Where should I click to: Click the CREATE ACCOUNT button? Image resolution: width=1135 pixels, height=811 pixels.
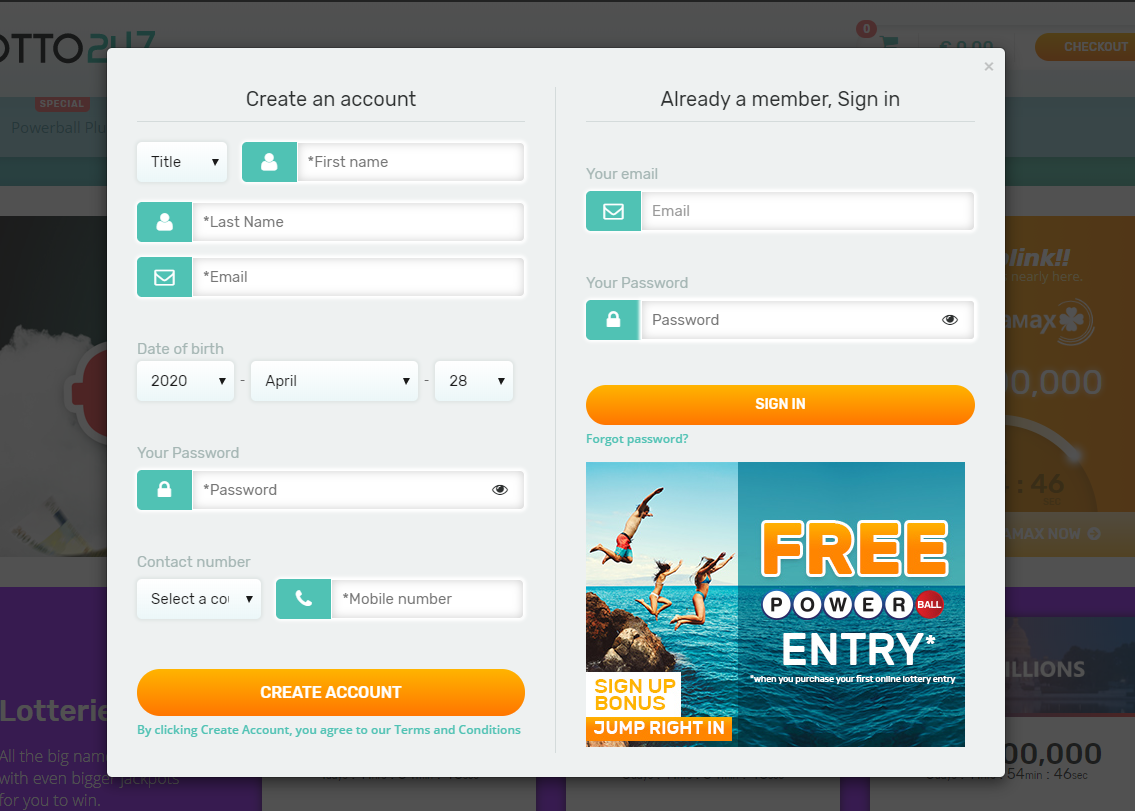[331, 692]
